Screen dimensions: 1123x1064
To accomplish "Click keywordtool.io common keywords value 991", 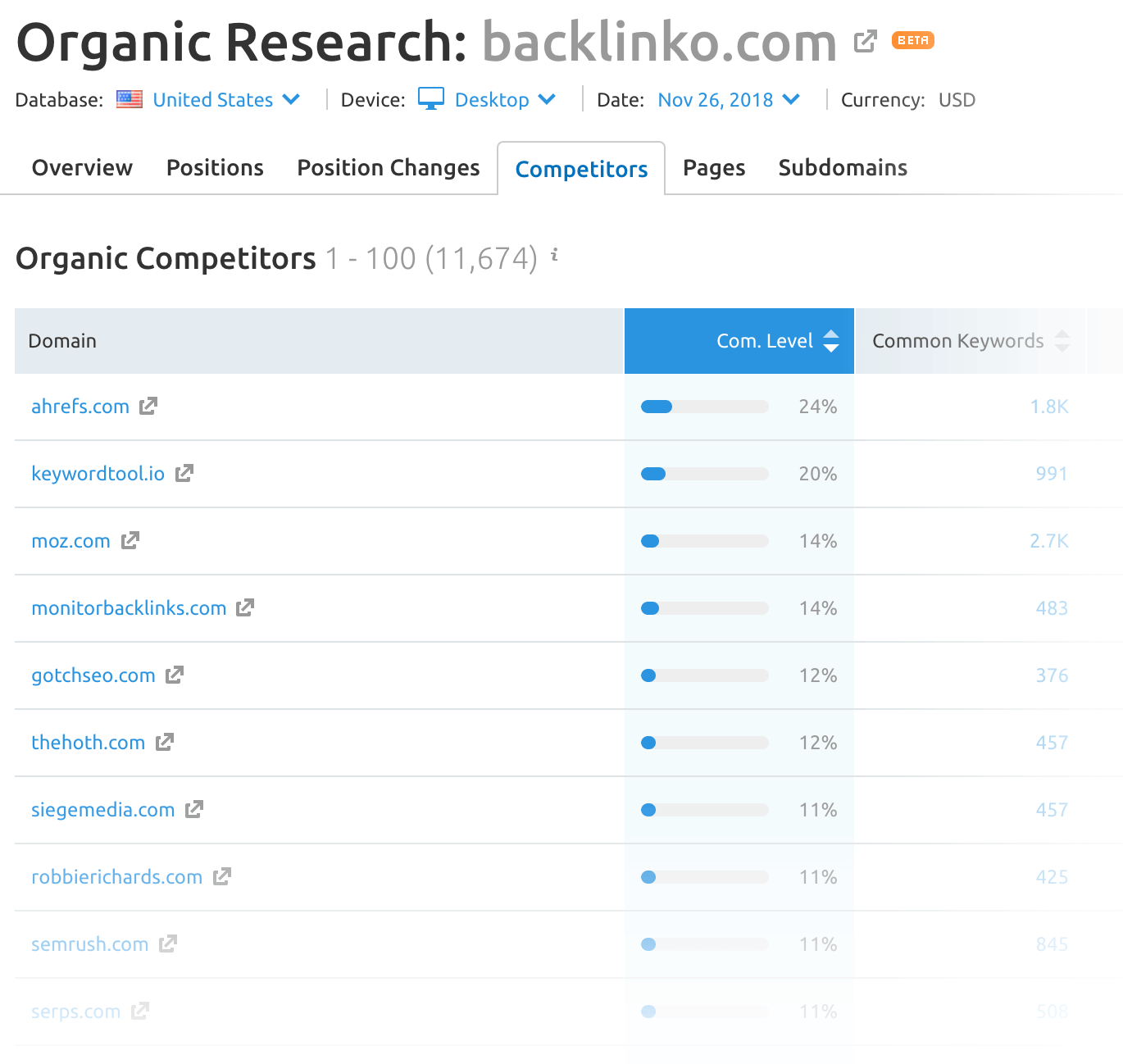I will click(1051, 474).
